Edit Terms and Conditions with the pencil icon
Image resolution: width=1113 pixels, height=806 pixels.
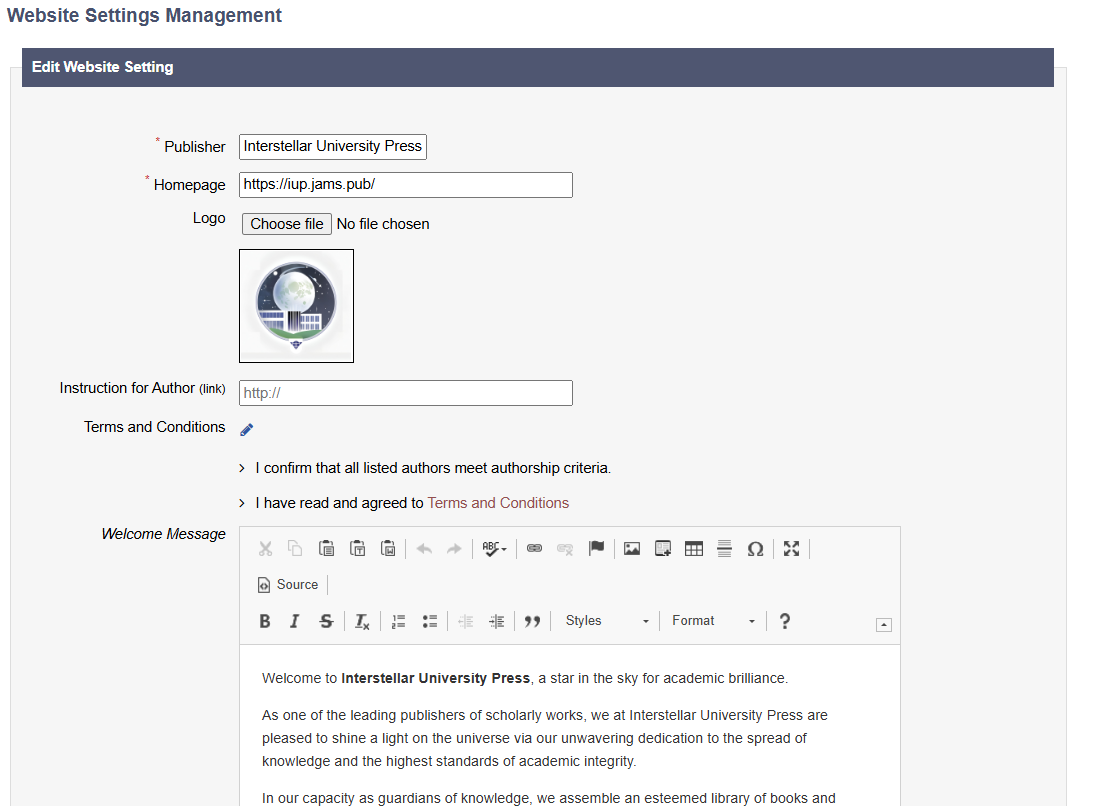[247, 429]
